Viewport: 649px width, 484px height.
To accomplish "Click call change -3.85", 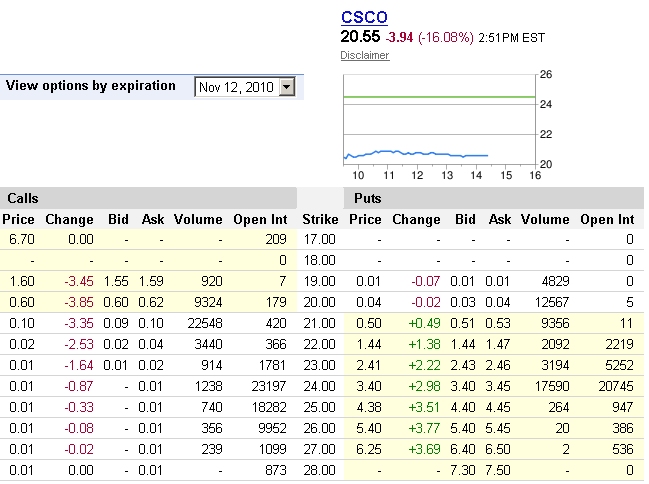I will pos(79,302).
